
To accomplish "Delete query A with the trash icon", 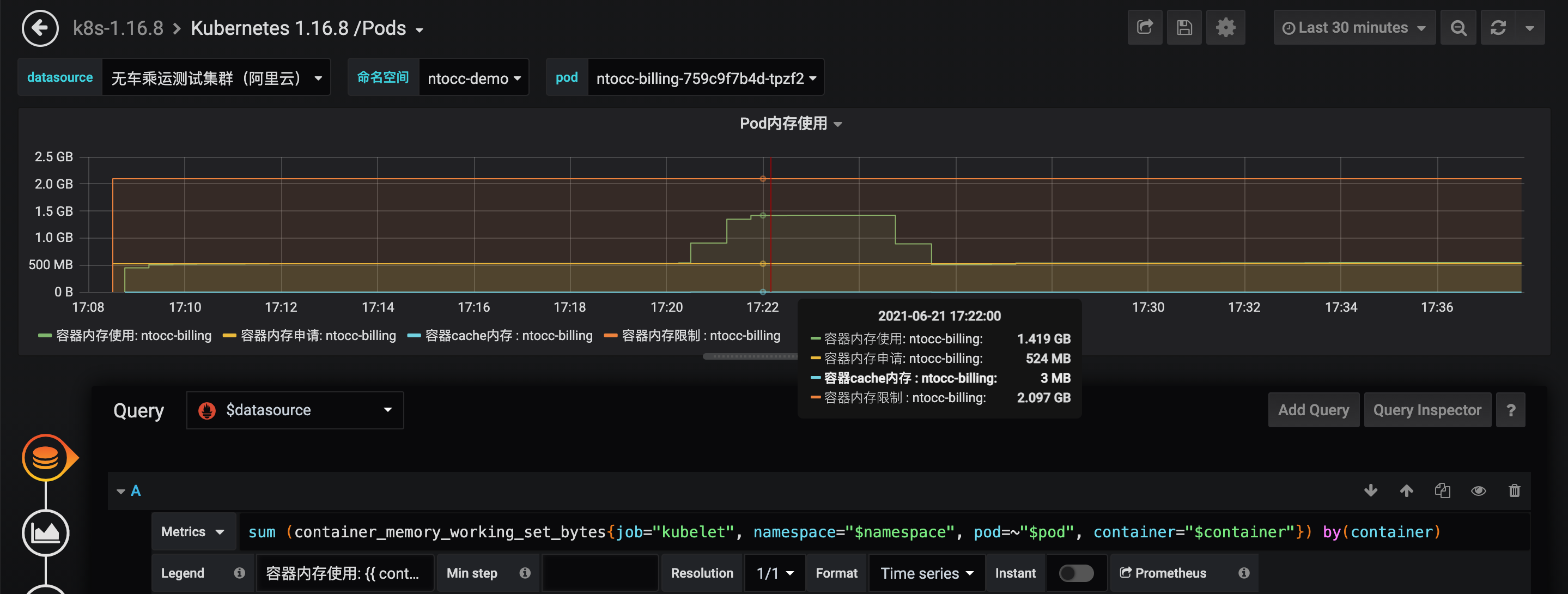I will tap(1515, 490).
